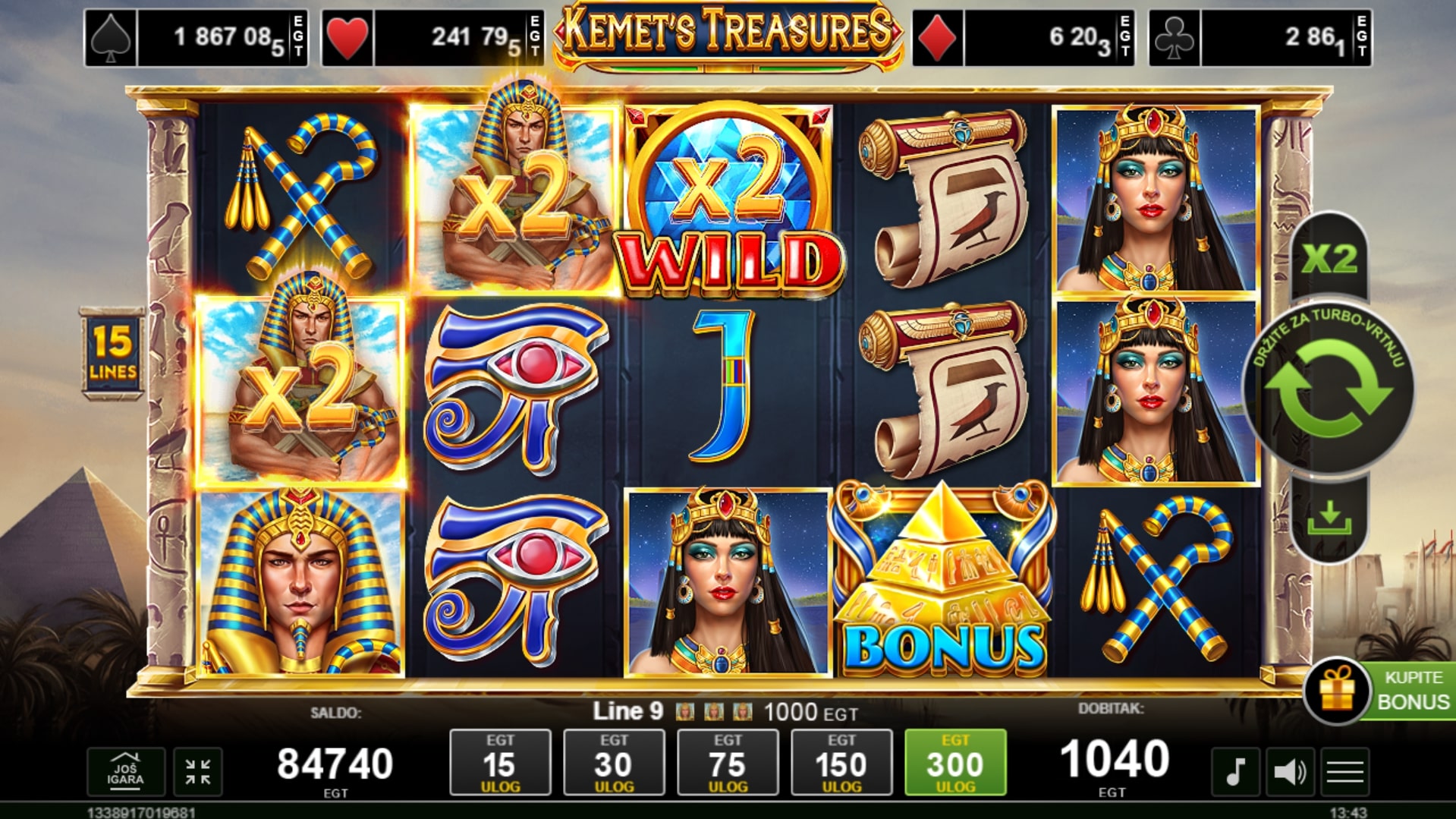Choose the 75 EGT ulog bet

(x=728, y=763)
